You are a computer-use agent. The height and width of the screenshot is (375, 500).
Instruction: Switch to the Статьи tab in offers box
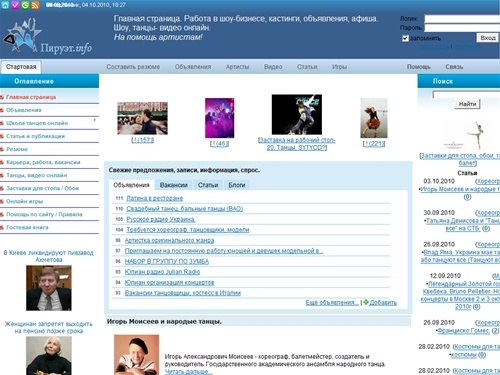tap(208, 185)
